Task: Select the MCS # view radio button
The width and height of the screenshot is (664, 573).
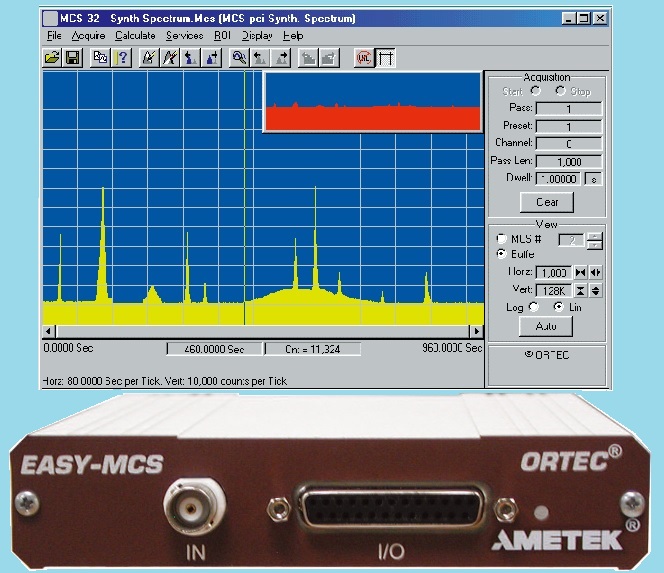Action: click(501, 239)
